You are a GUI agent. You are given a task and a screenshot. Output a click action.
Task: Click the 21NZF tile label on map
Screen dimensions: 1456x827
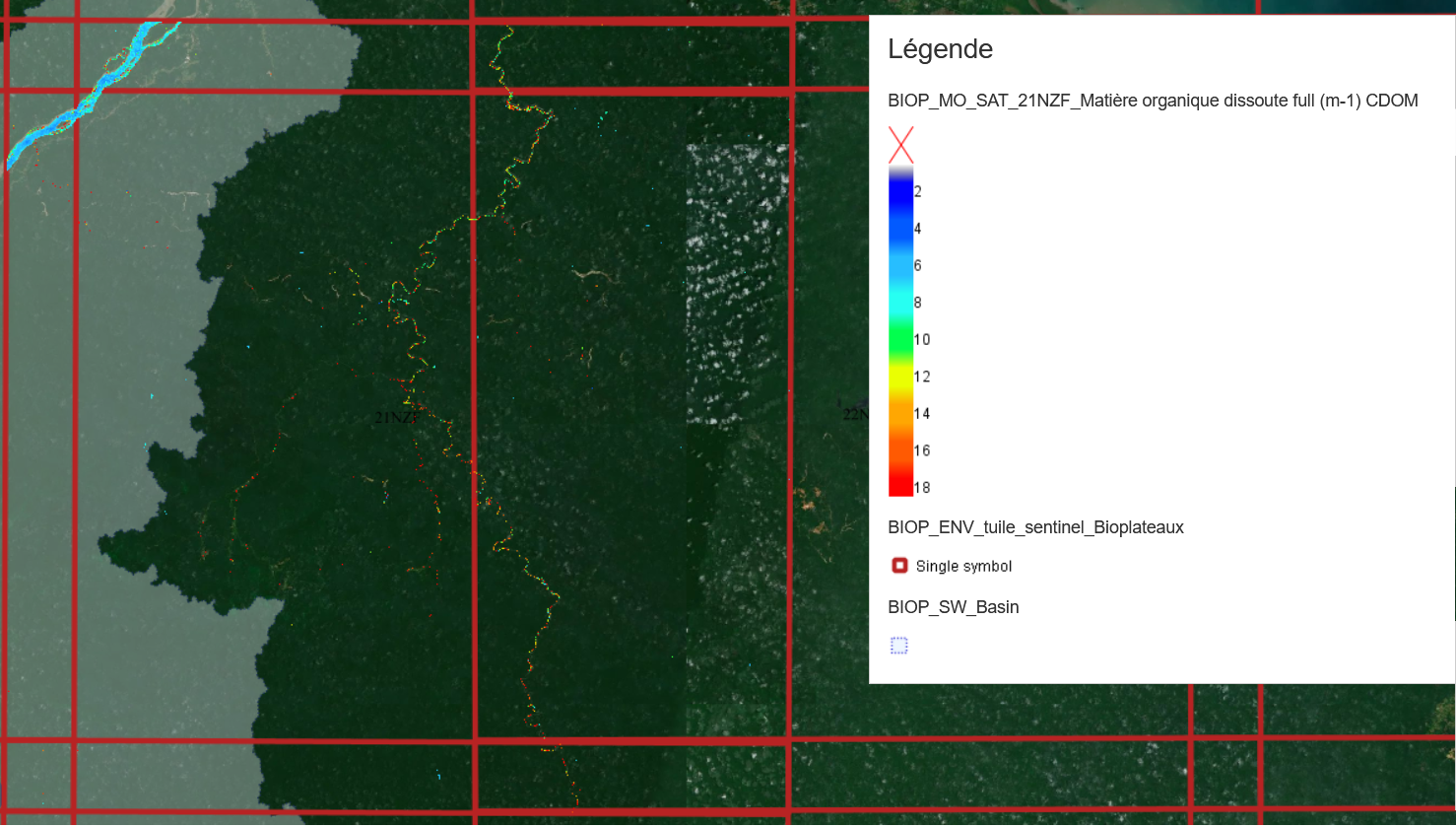[397, 418]
